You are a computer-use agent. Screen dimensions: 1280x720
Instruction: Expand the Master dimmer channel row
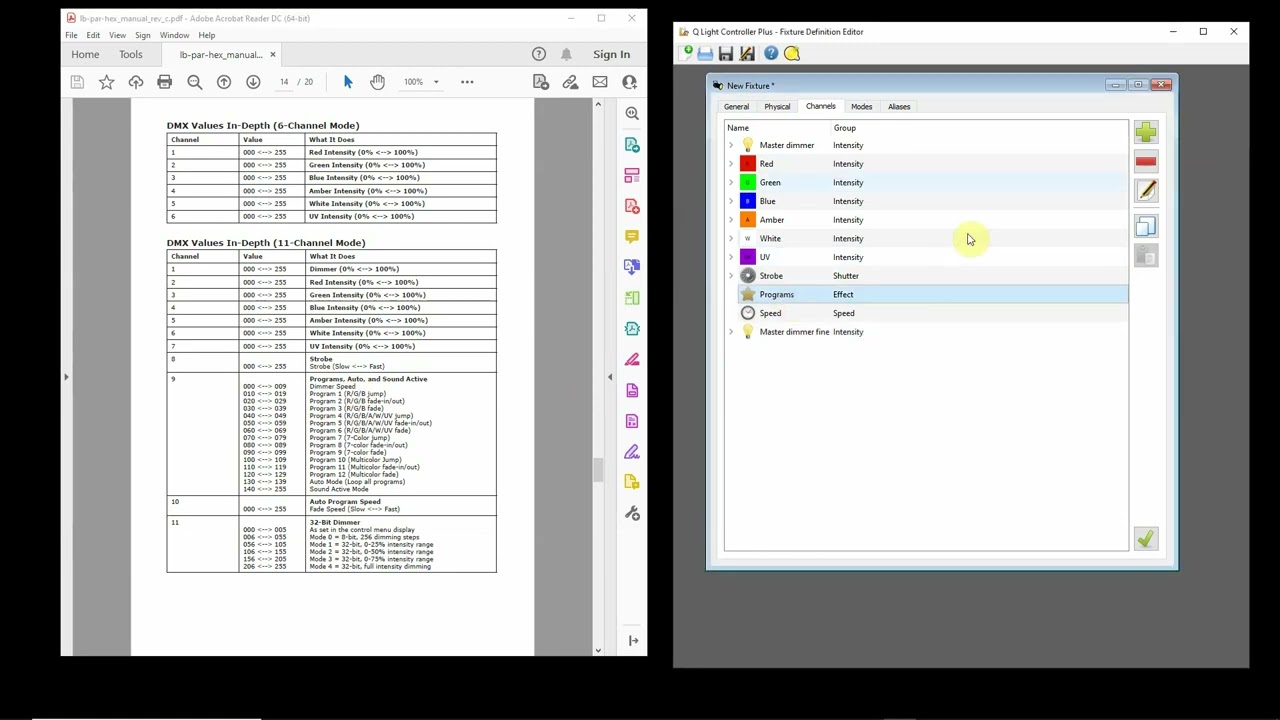[x=731, y=145]
